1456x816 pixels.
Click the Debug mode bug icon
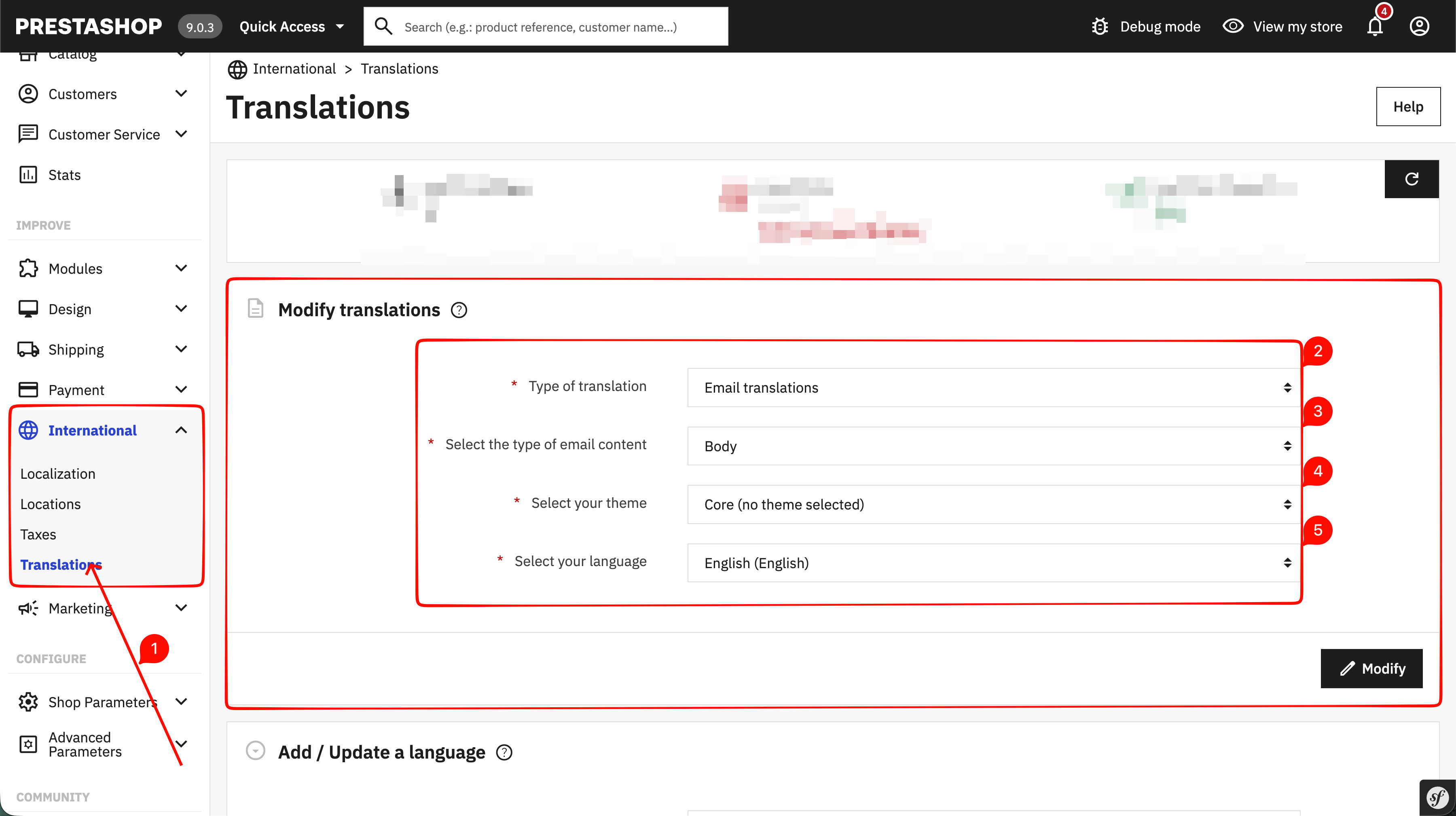coord(1100,27)
